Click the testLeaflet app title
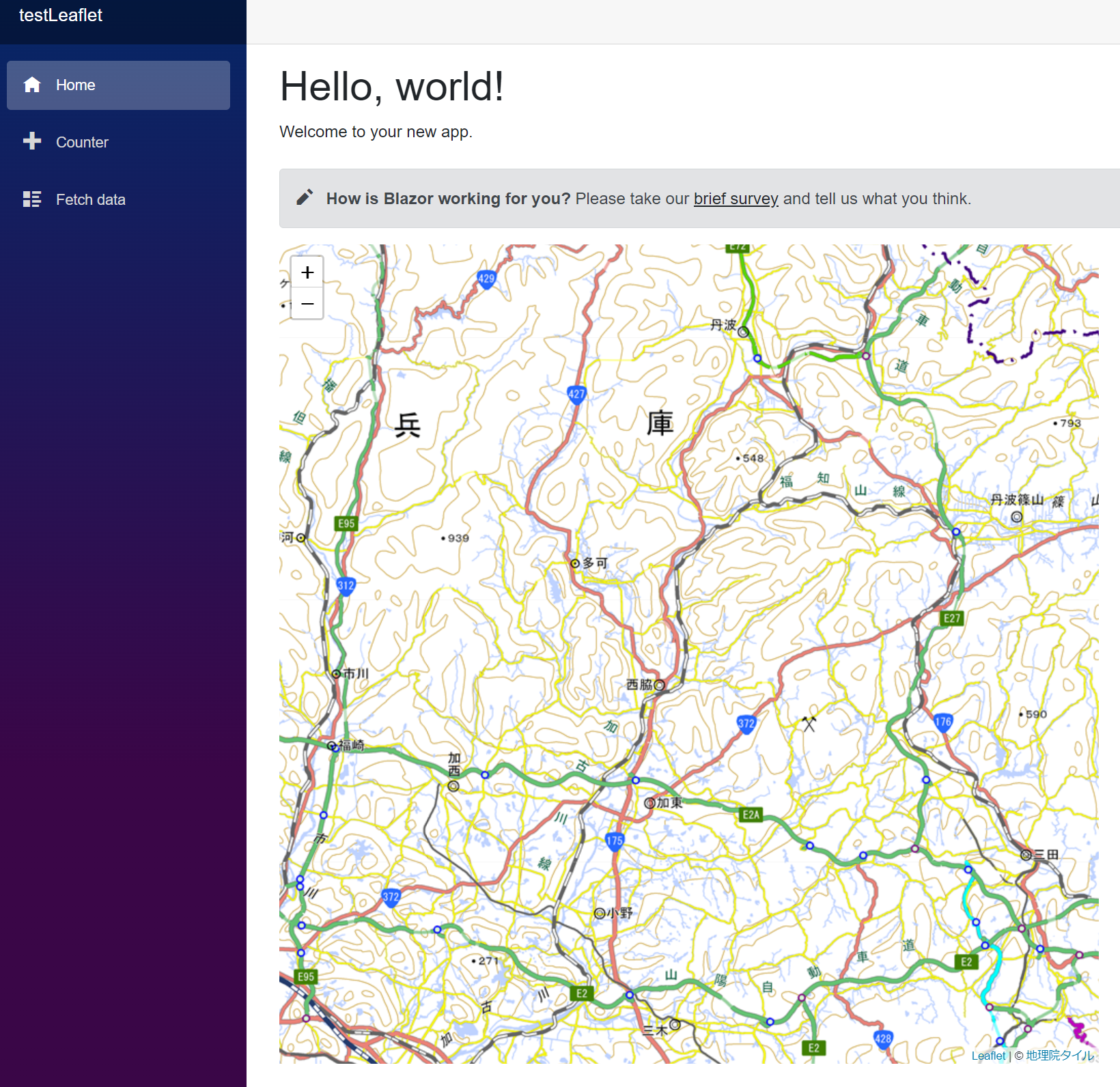Screen dimensions: 1120x1087 pos(61,15)
